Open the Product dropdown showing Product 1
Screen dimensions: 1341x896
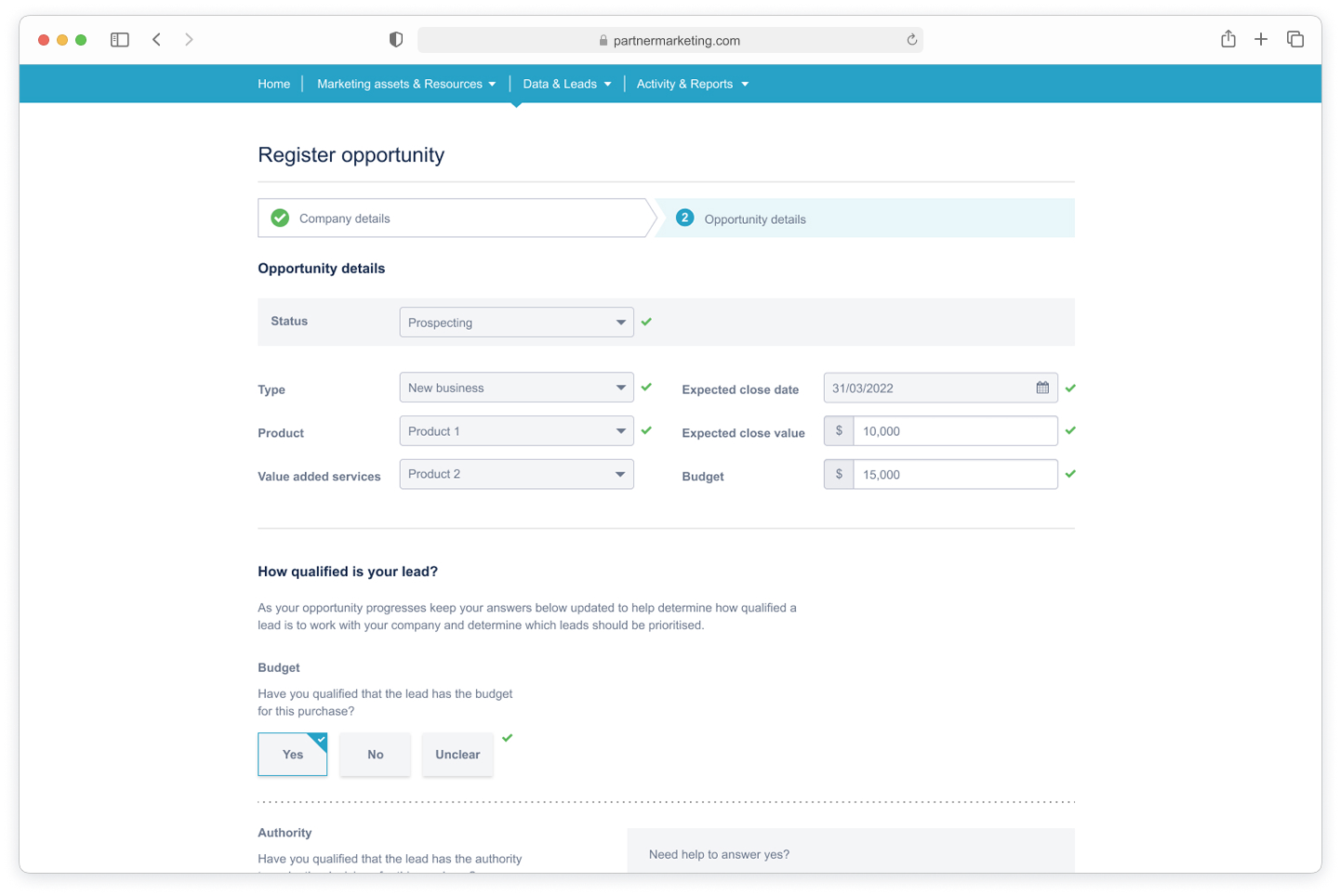coord(516,431)
